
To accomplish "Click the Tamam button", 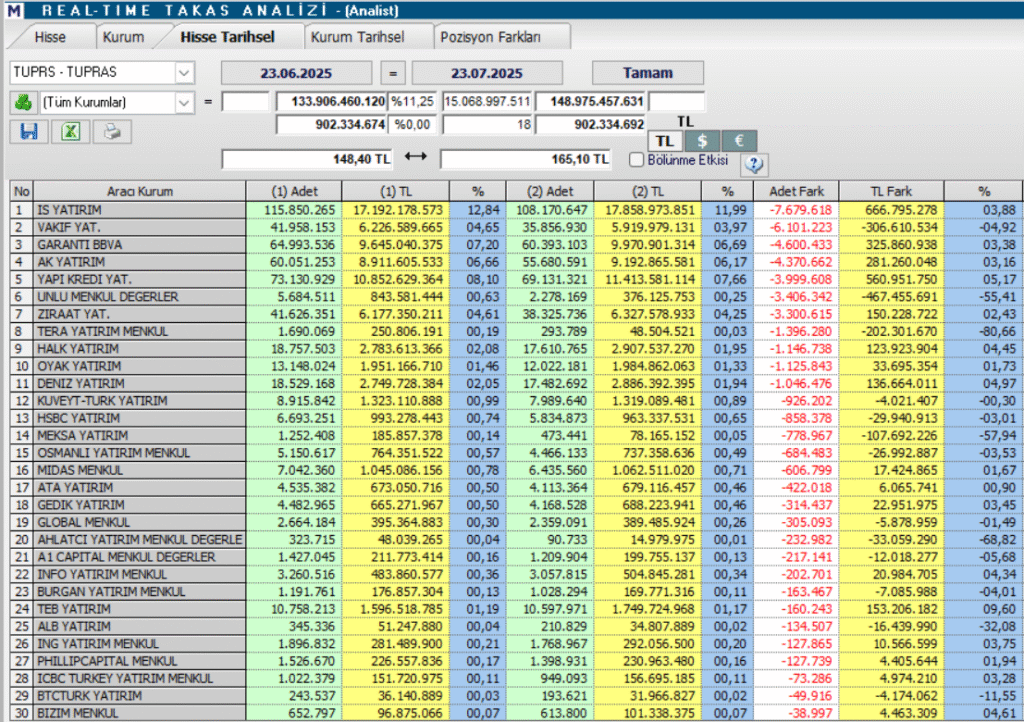I will point(648,72).
